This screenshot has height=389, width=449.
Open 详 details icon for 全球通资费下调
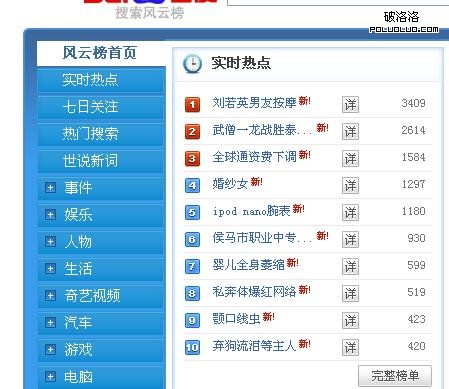350,159
